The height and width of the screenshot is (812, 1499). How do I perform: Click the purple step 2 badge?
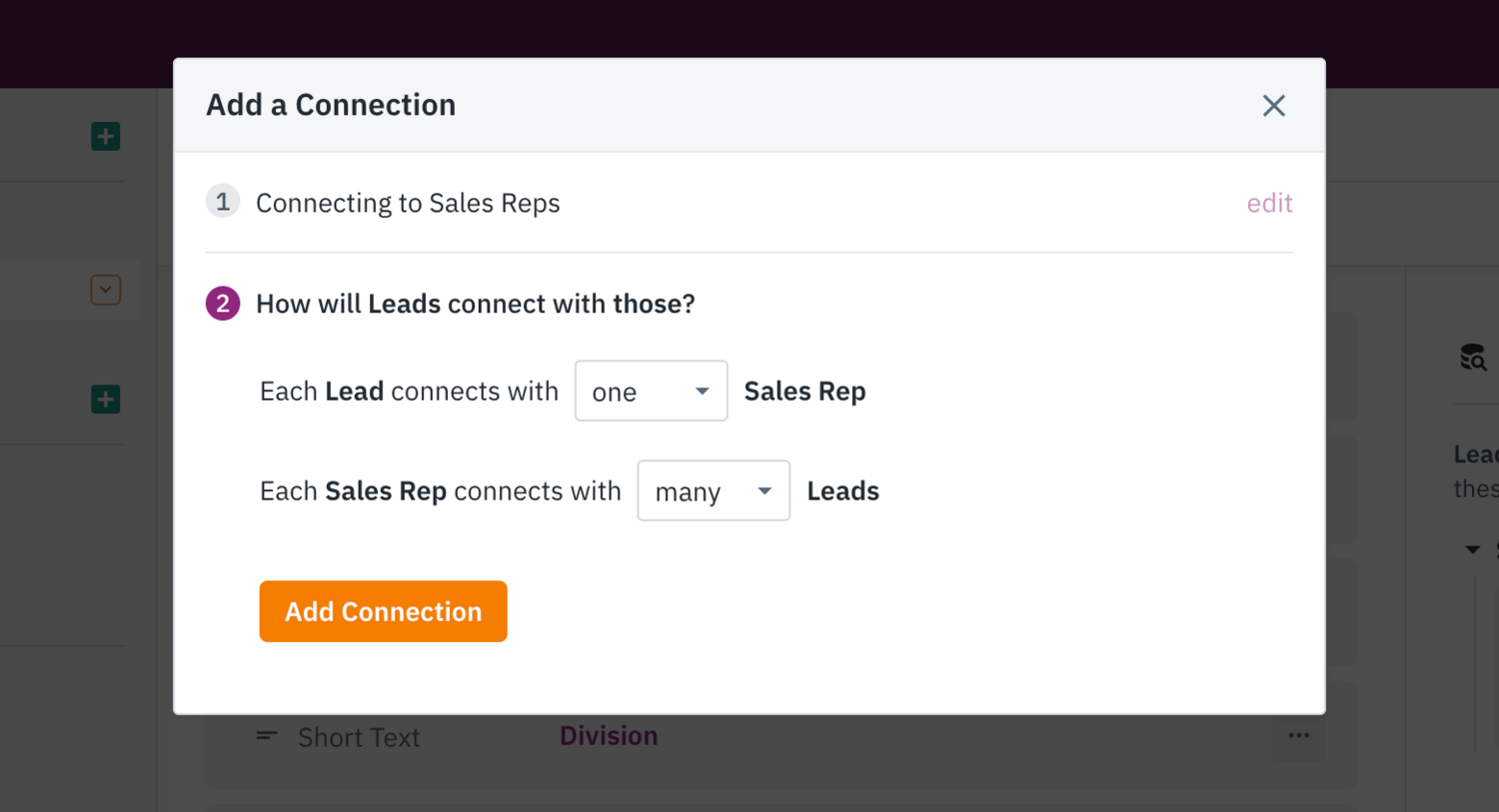222,303
